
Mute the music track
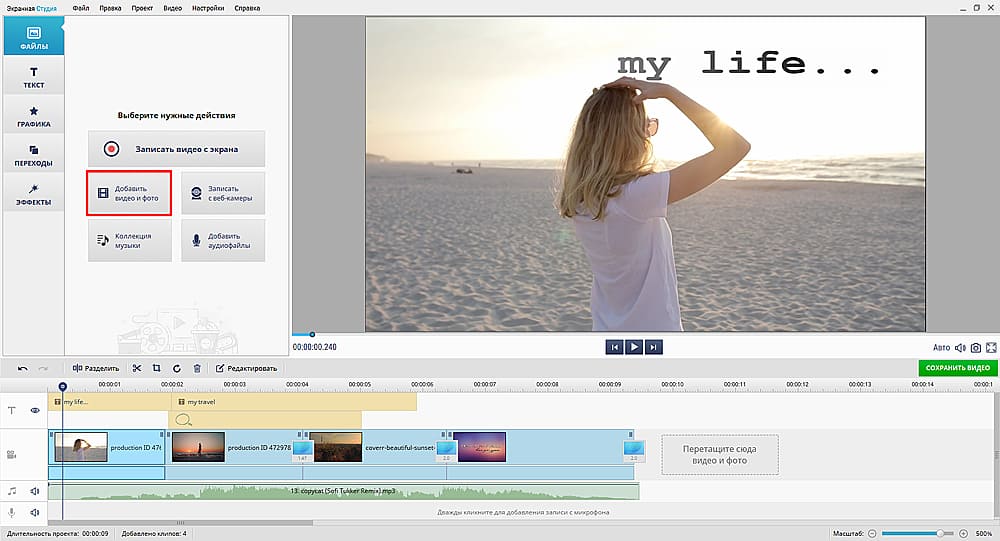[34, 491]
